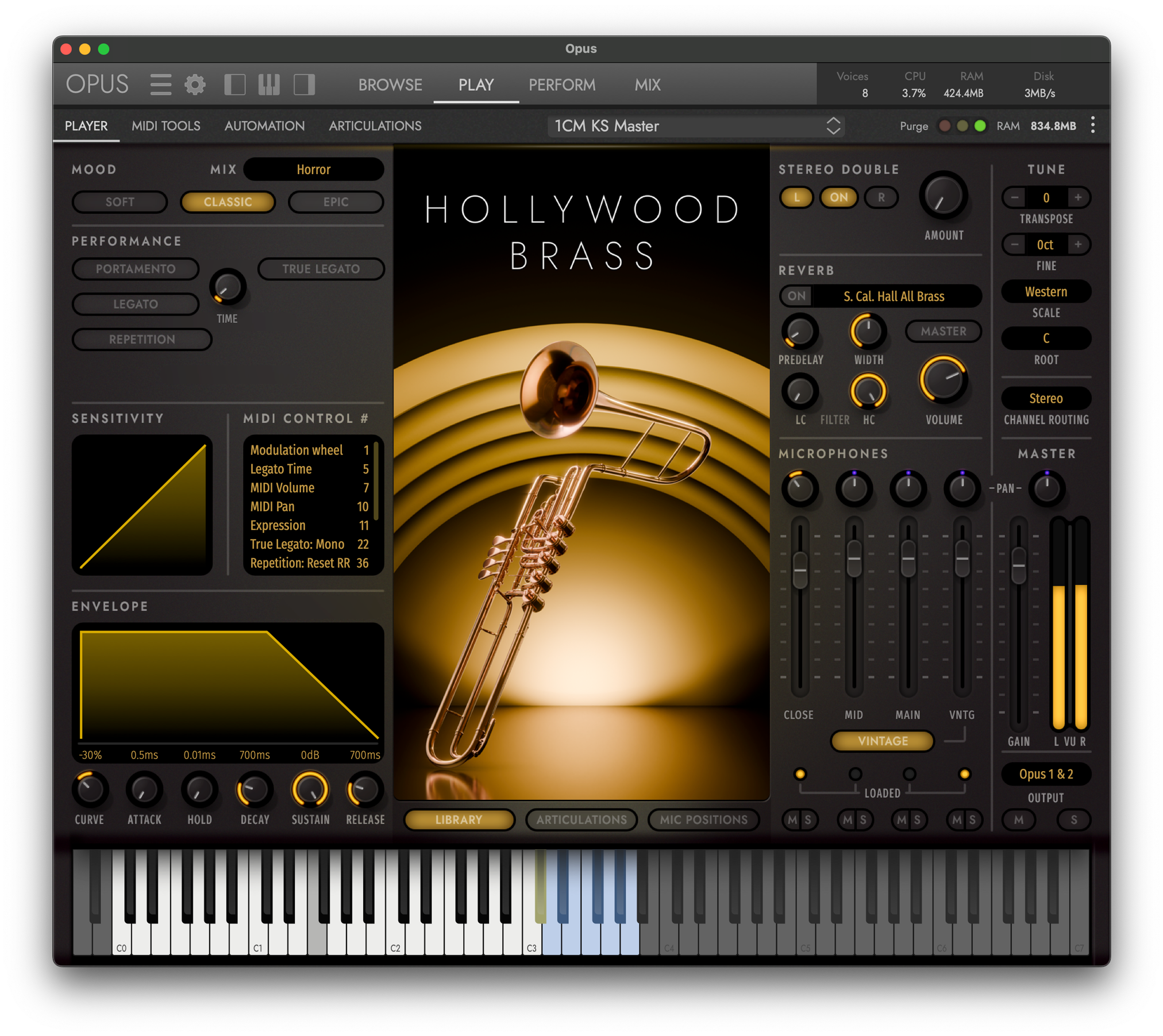This screenshot has width=1163, height=1036.
Task: Open the settings gear icon
Action: (x=195, y=84)
